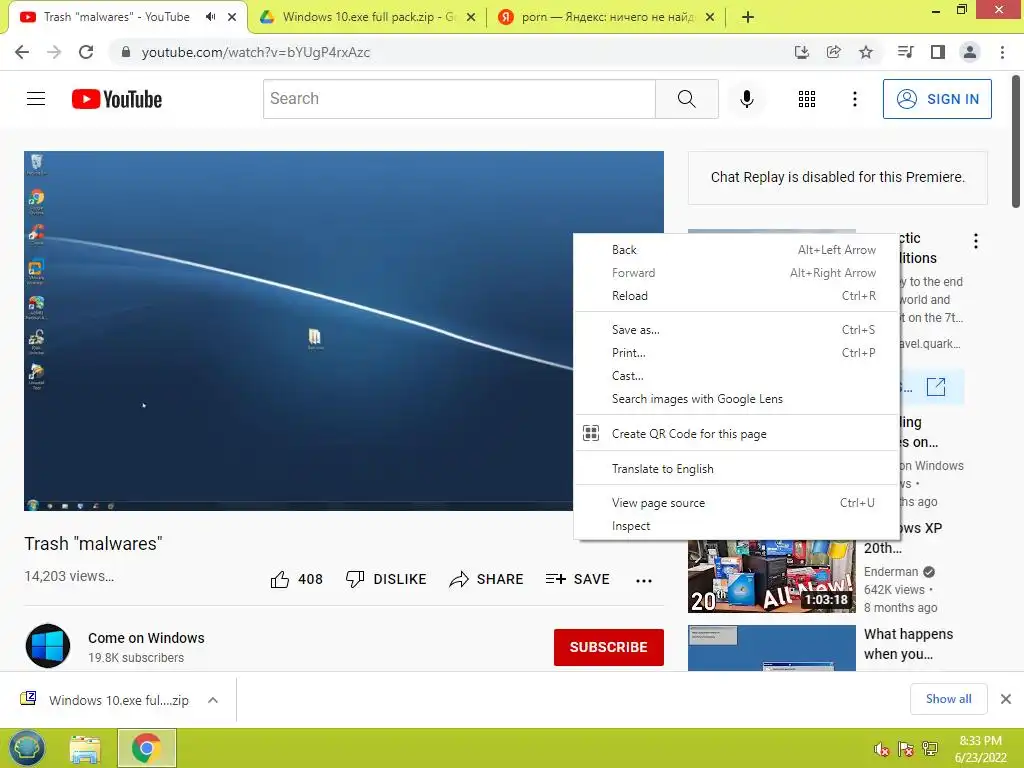Viewport: 1024px width, 768px height.
Task: Click the install app icon in address bar
Action: coord(801,52)
